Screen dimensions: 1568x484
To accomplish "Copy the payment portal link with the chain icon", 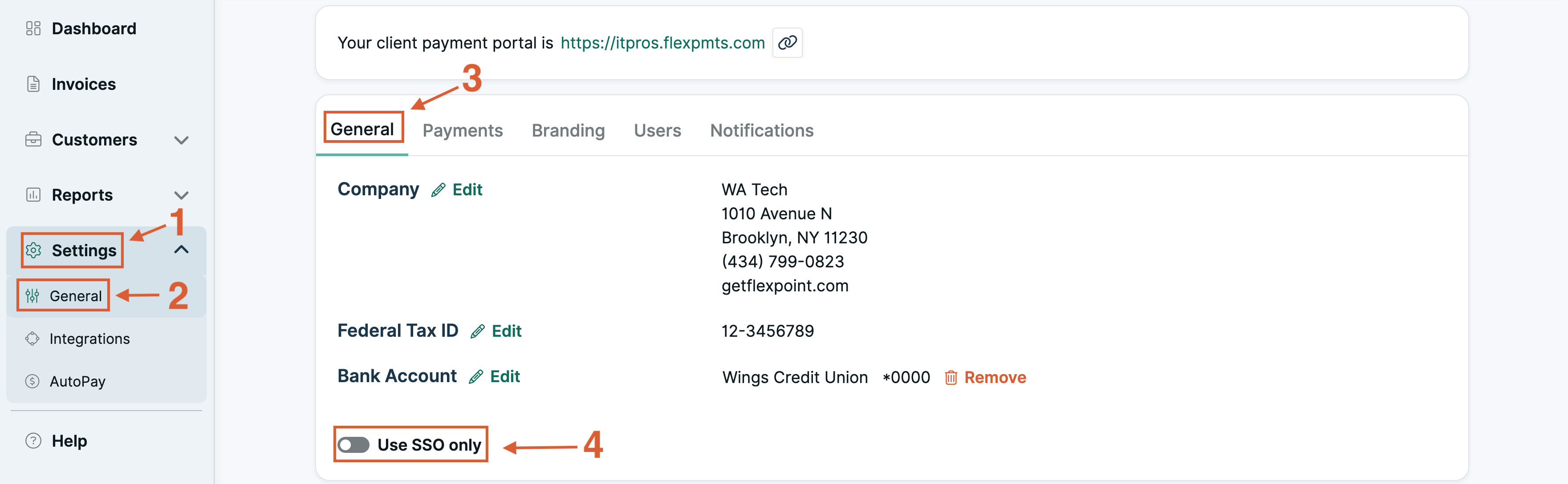I will 787,43.
